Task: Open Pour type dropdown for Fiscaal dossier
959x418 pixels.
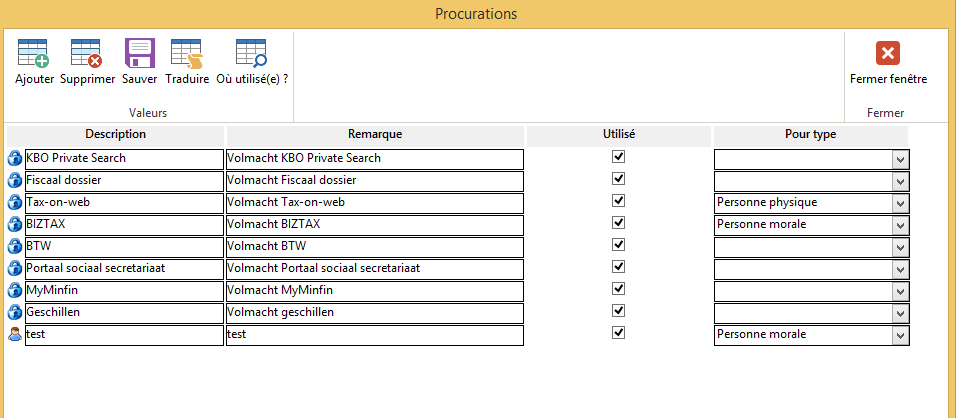Action: (900, 181)
